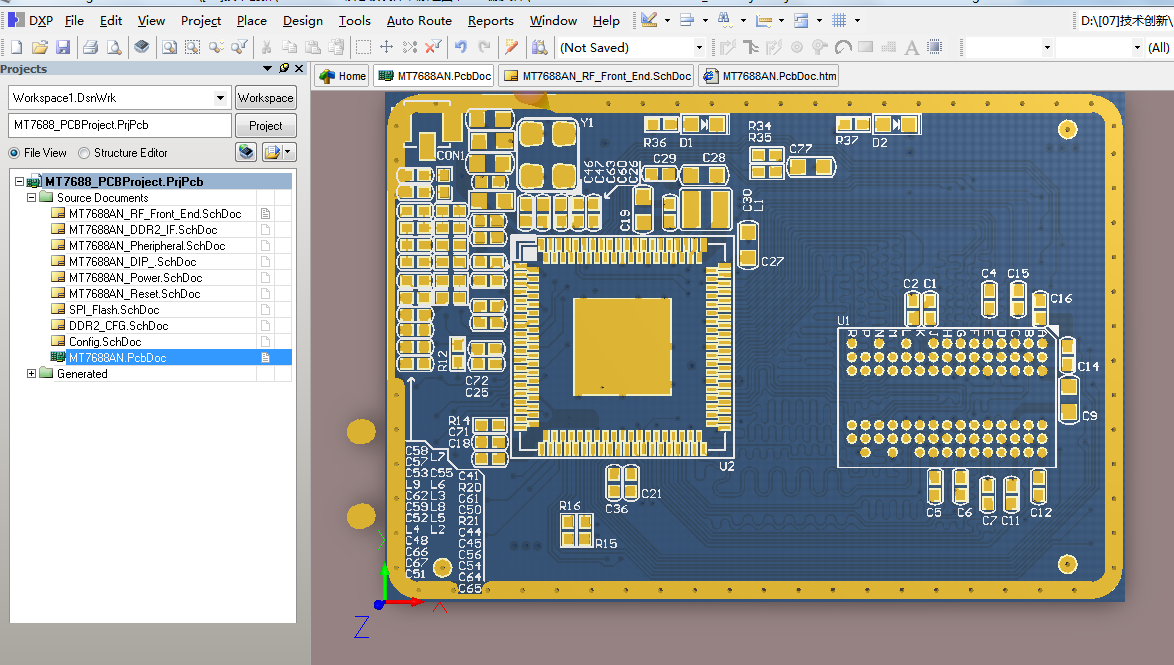The image size is (1174, 665).
Task: Click the place arc icon
Action: pyautogui.click(x=843, y=47)
